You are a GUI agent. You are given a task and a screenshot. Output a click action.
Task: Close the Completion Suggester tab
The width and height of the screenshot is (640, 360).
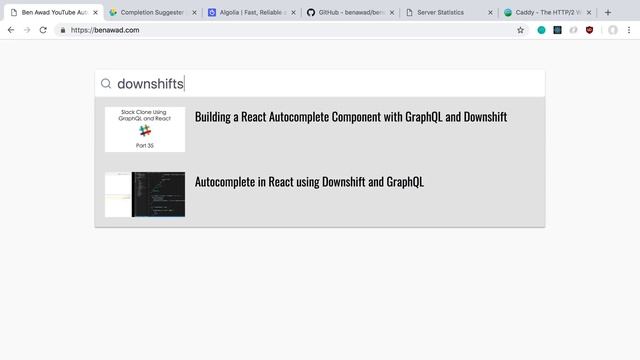[x=194, y=13]
